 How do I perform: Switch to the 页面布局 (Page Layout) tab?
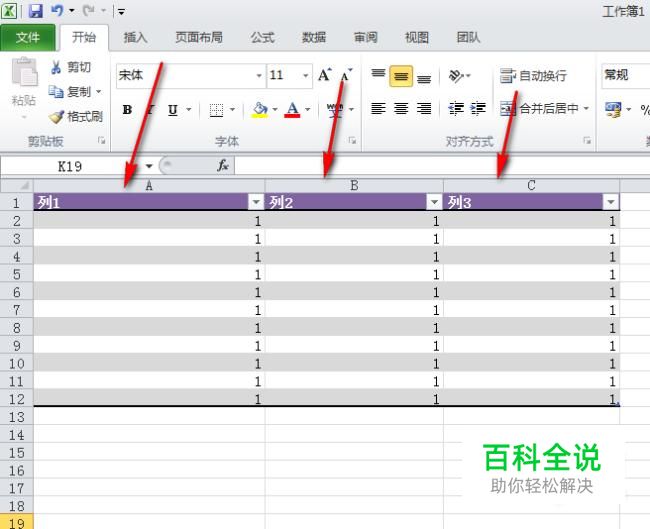[x=199, y=38]
